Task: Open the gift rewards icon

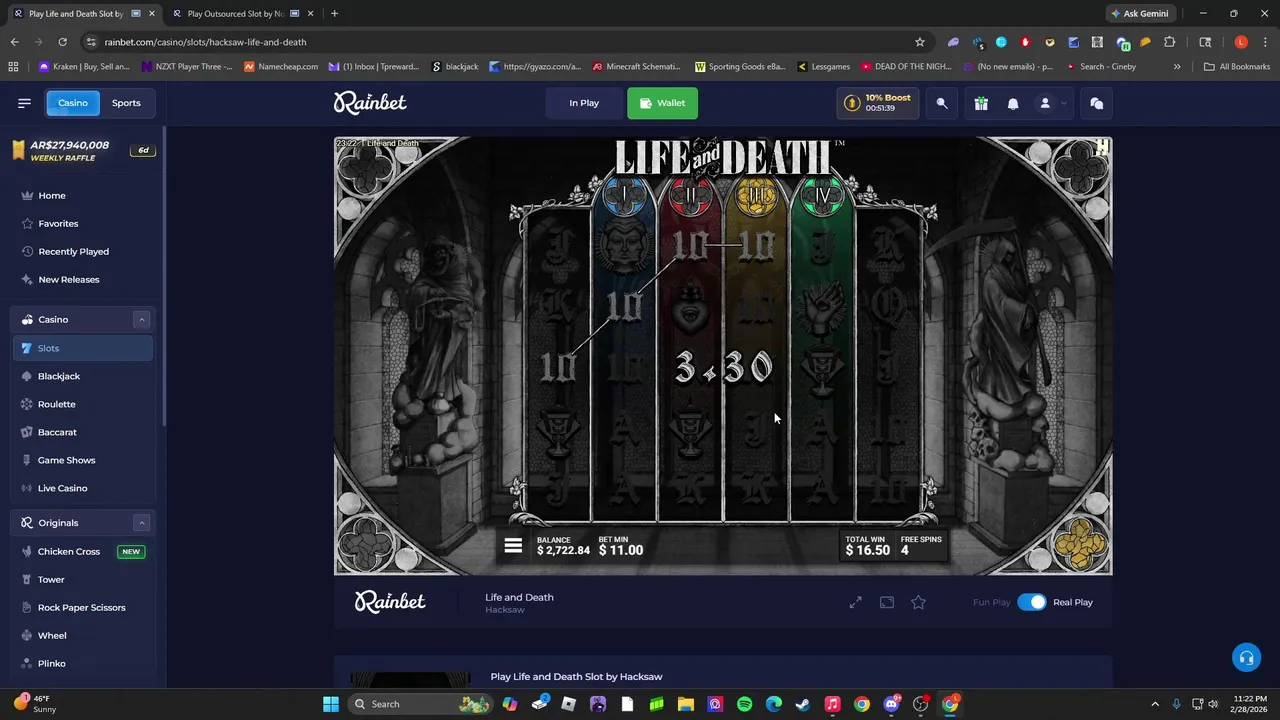Action: (981, 103)
